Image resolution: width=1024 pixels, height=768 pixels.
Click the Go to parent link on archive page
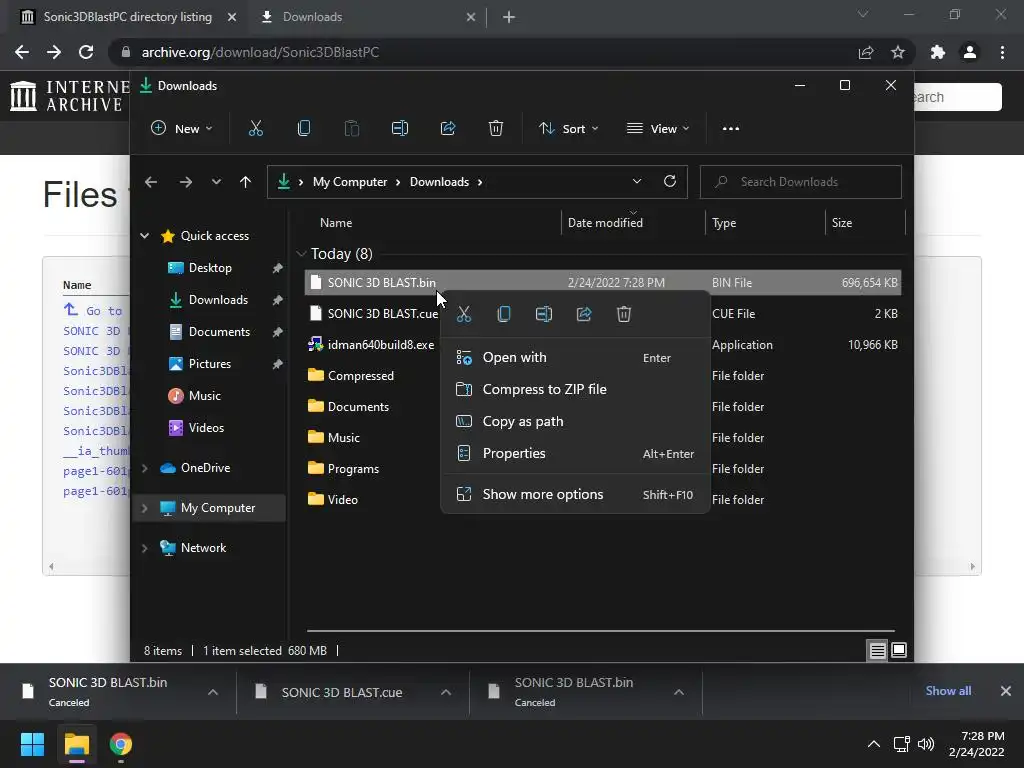click(x=96, y=311)
